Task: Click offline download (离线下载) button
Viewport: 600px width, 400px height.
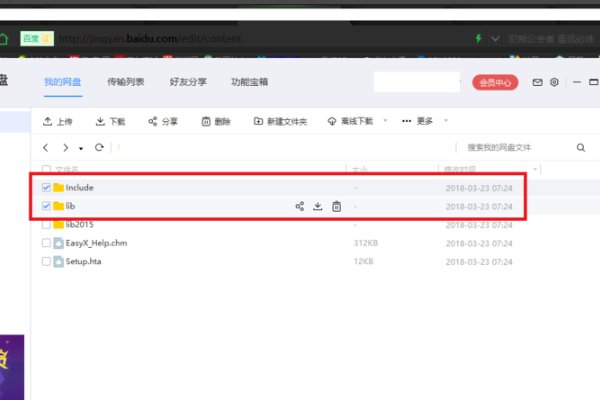Action: (350, 121)
